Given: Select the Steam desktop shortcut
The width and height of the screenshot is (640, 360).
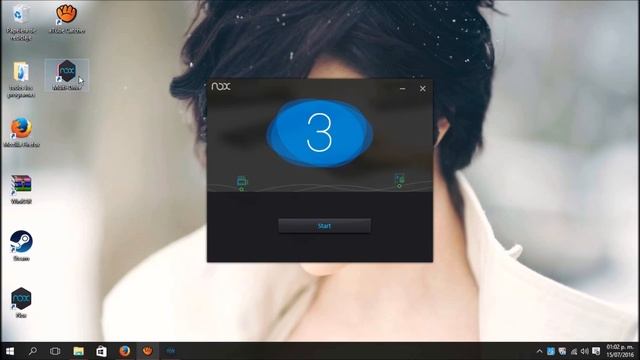Looking at the screenshot, I should point(21,246).
